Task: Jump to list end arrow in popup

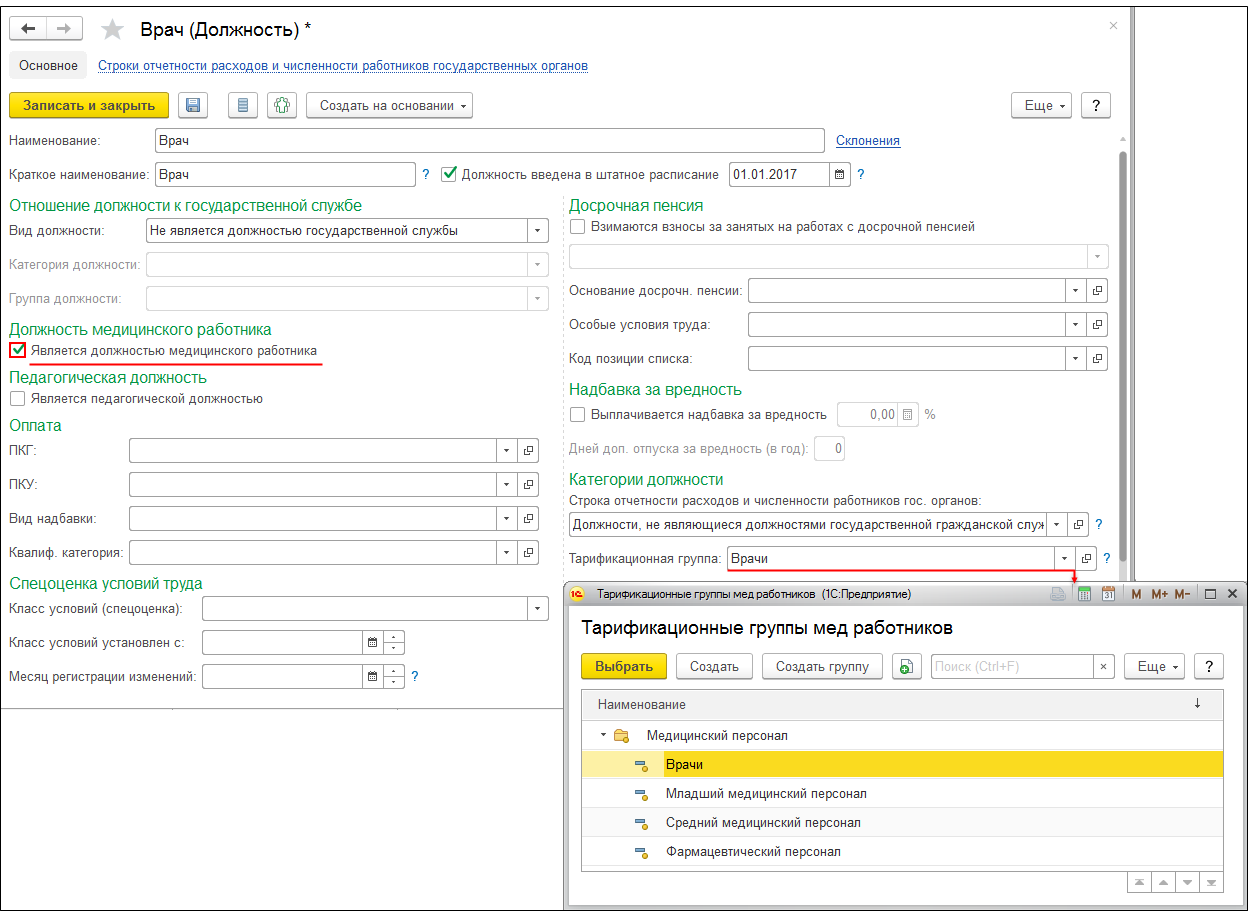Action: pyautogui.click(x=1212, y=883)
